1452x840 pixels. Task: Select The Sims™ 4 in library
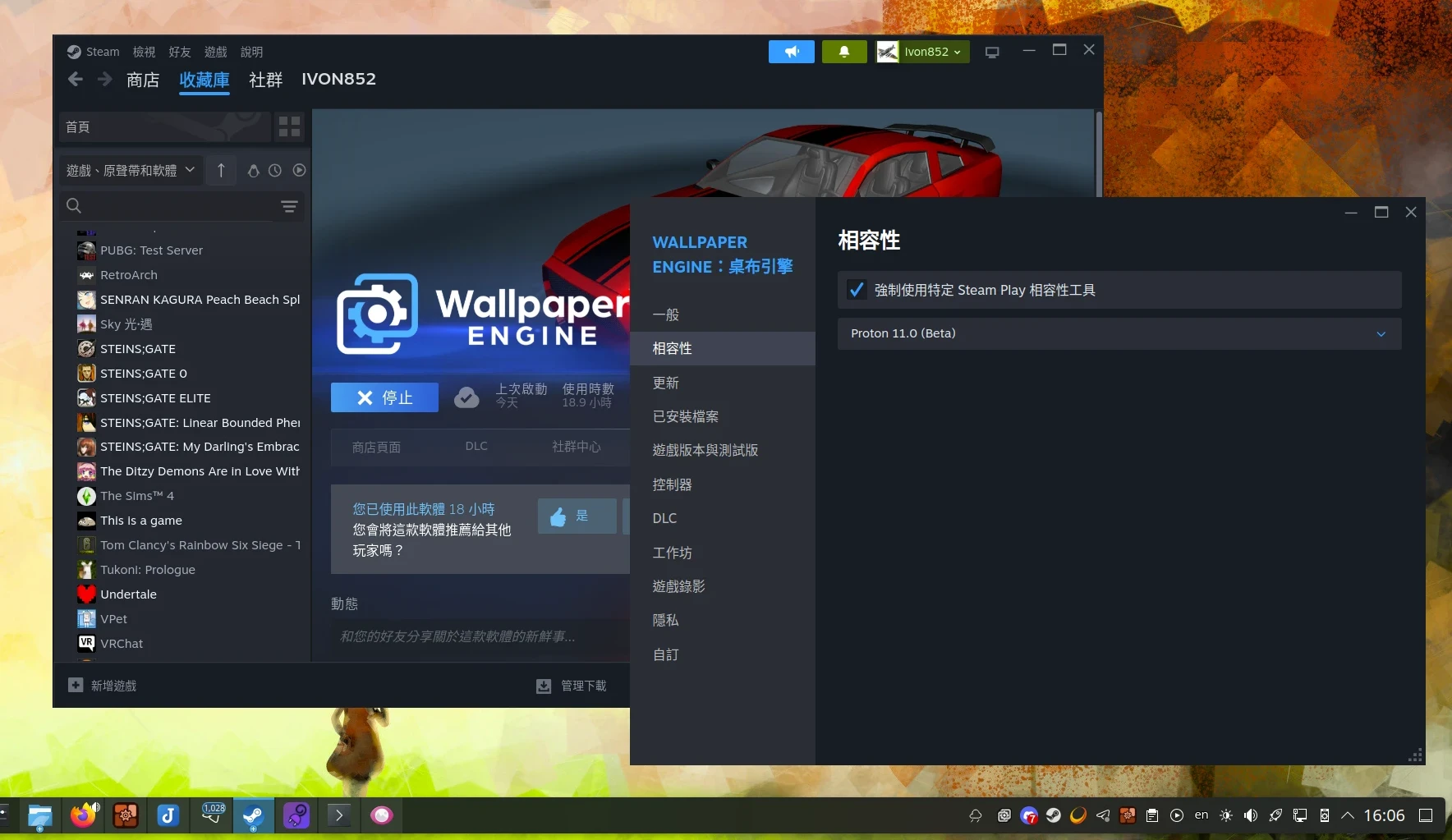click(x=136, y=496)
